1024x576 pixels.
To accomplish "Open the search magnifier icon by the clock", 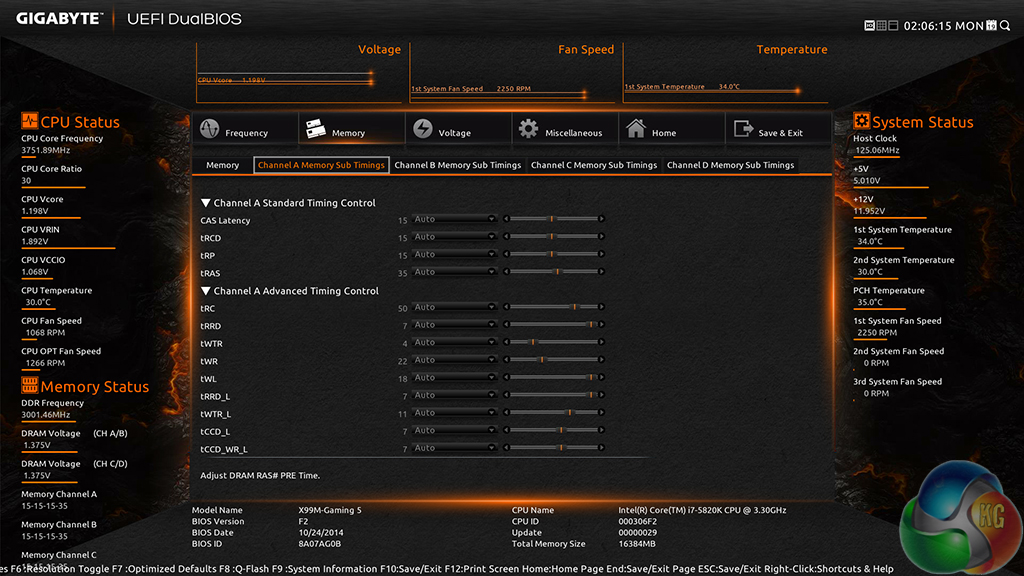I will pos(1005,25).
